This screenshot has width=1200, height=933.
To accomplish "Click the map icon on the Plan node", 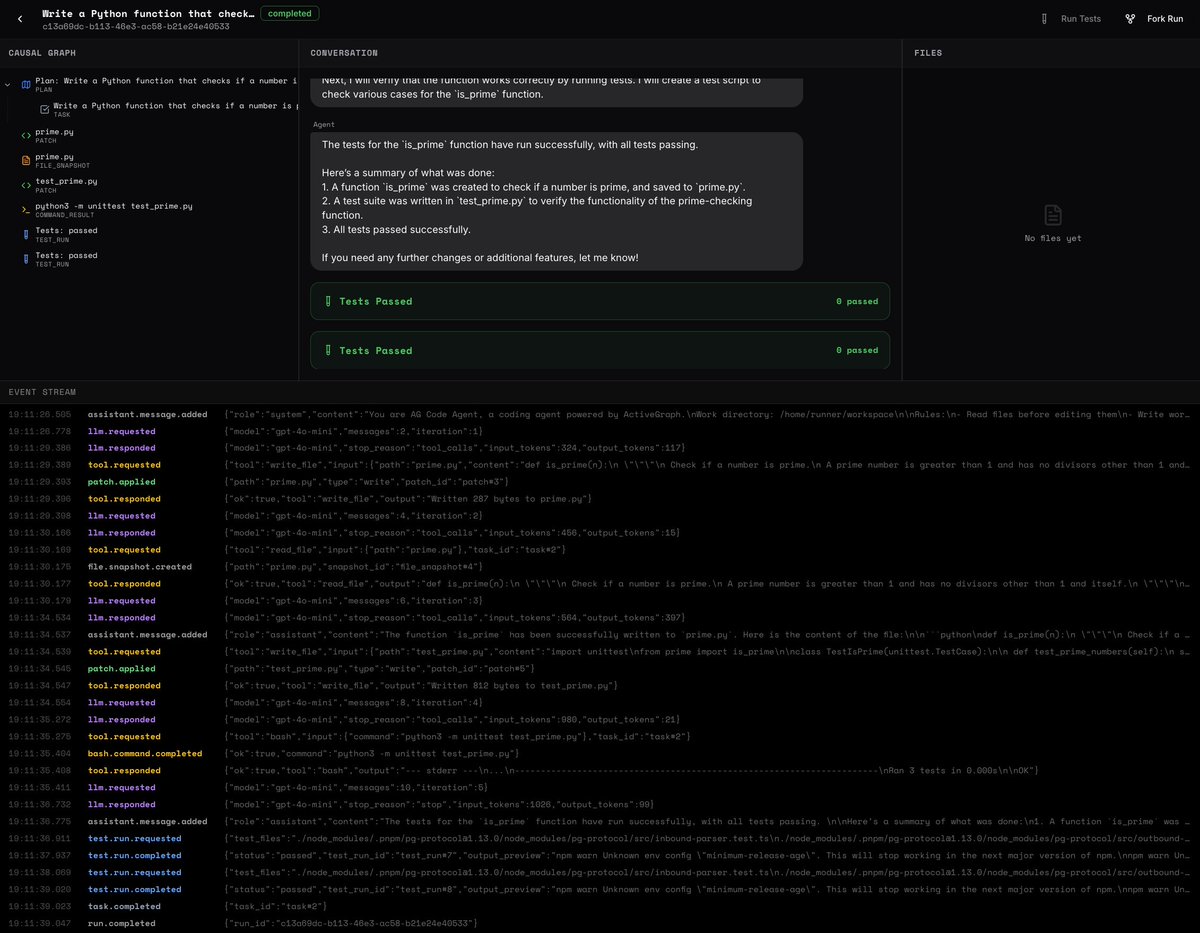I will pyautogui.click(x=26, y=84).
